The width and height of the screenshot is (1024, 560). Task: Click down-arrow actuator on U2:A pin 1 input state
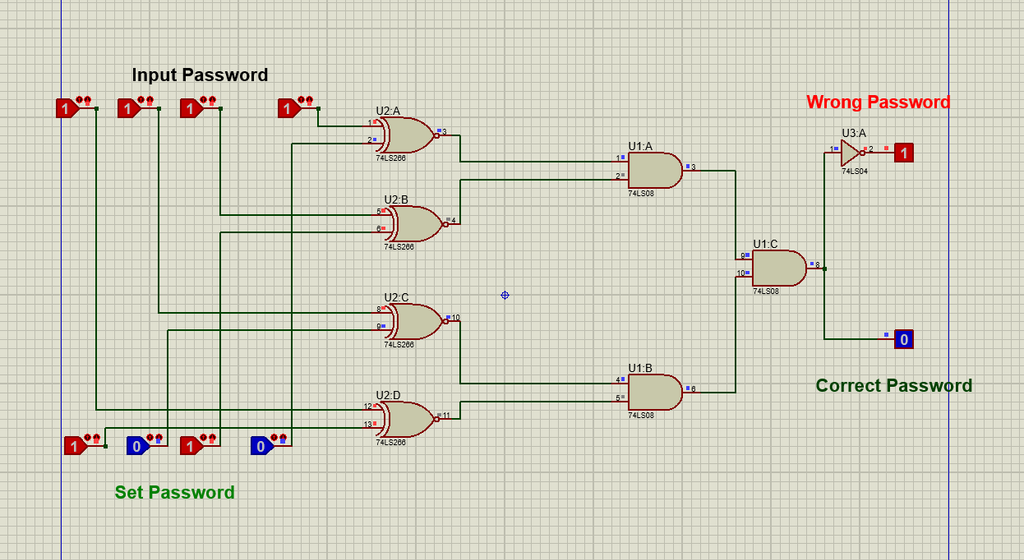(x=309, y=101)
